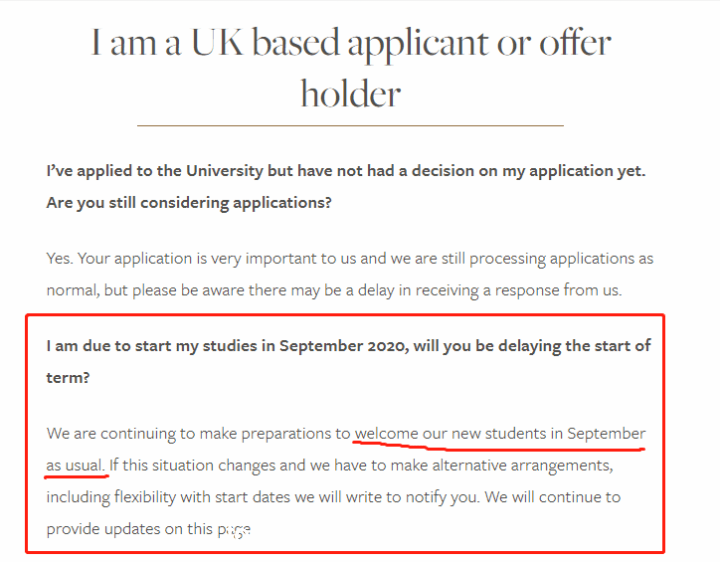Image resolution: width=720 pixels, height=562 pixels.
Task: Click the question 'I've applied to the University'
Action: (346, 171)
